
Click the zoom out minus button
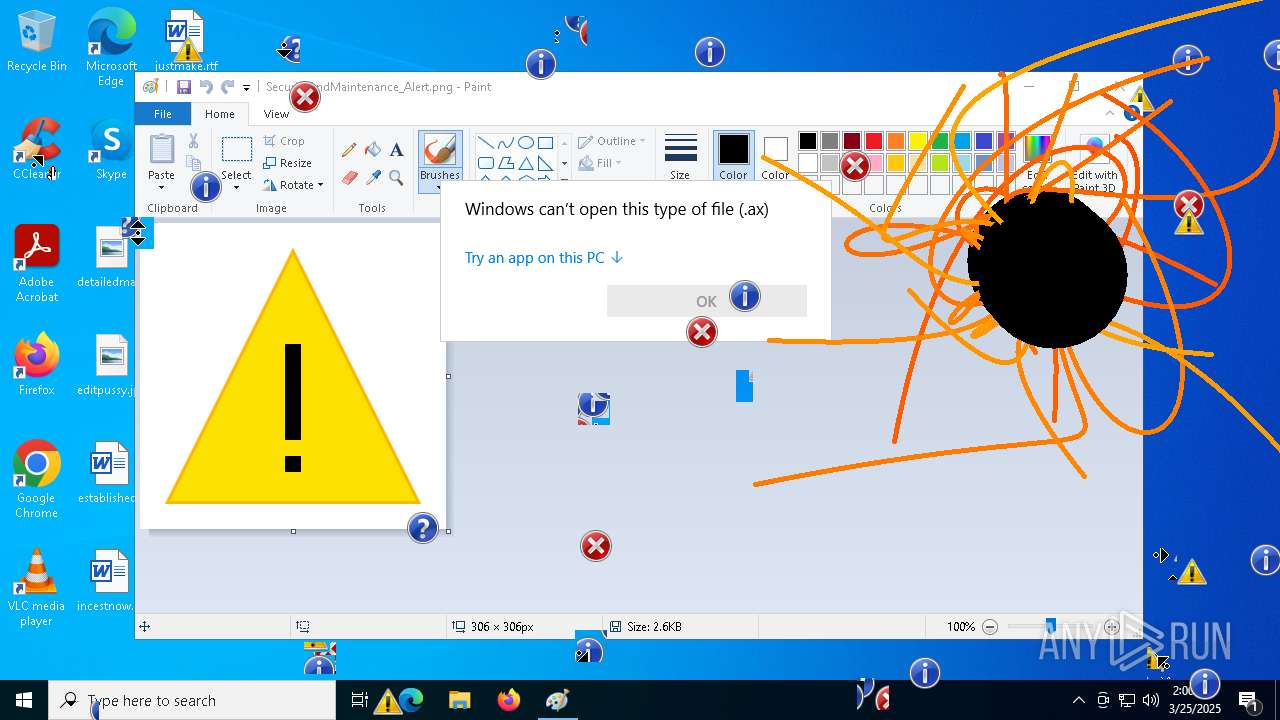(x=990, y=627)
